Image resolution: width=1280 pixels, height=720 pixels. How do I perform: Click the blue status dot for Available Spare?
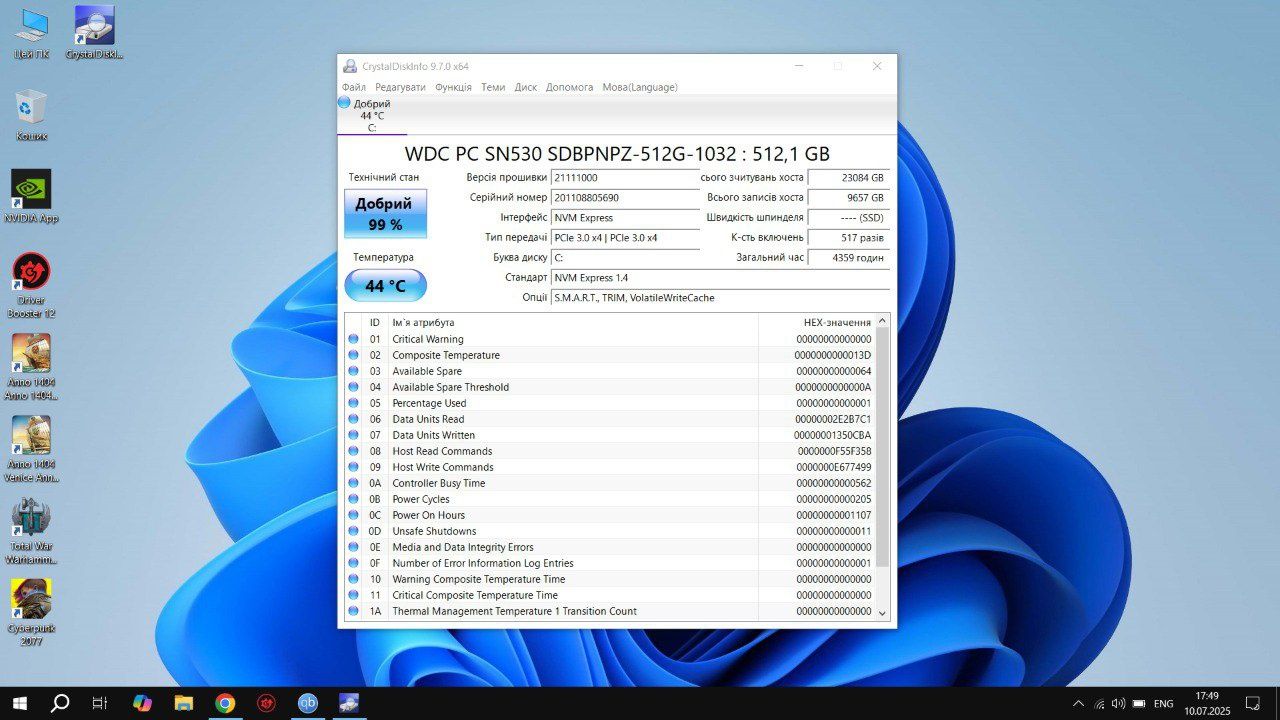[353, 371]
